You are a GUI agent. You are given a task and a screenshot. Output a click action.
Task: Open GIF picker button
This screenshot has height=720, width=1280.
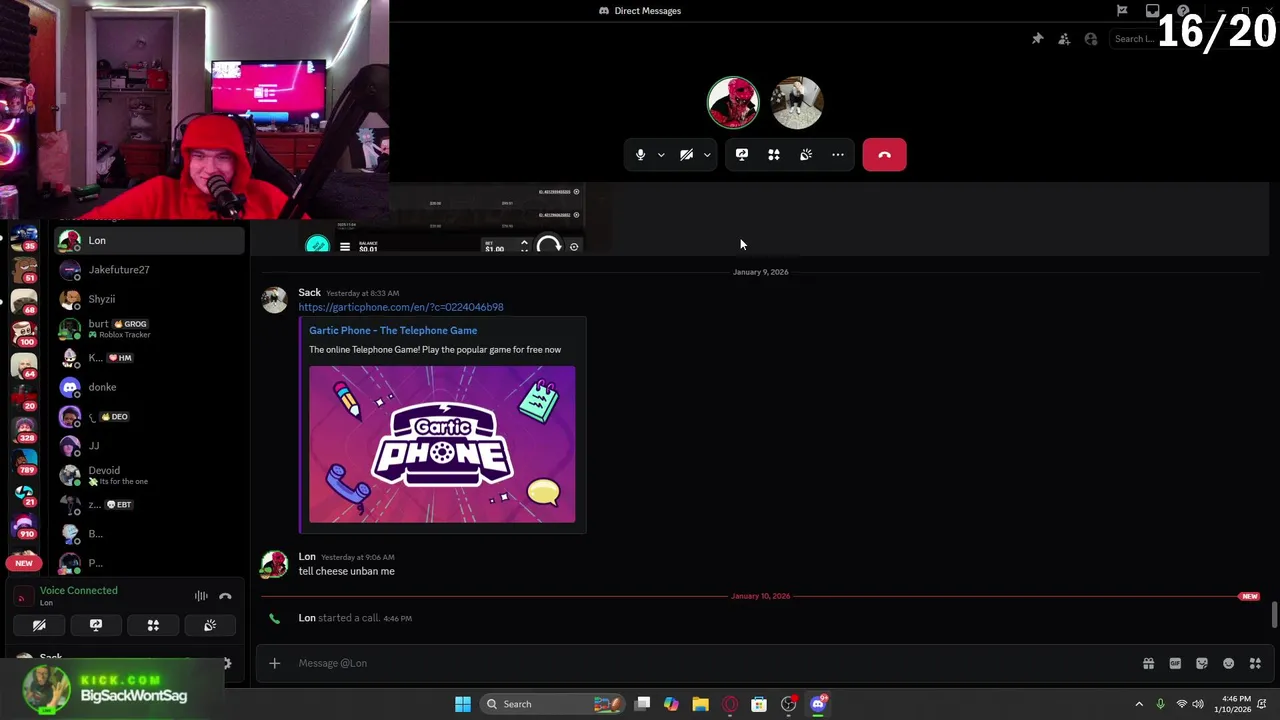pos(1175,663)
